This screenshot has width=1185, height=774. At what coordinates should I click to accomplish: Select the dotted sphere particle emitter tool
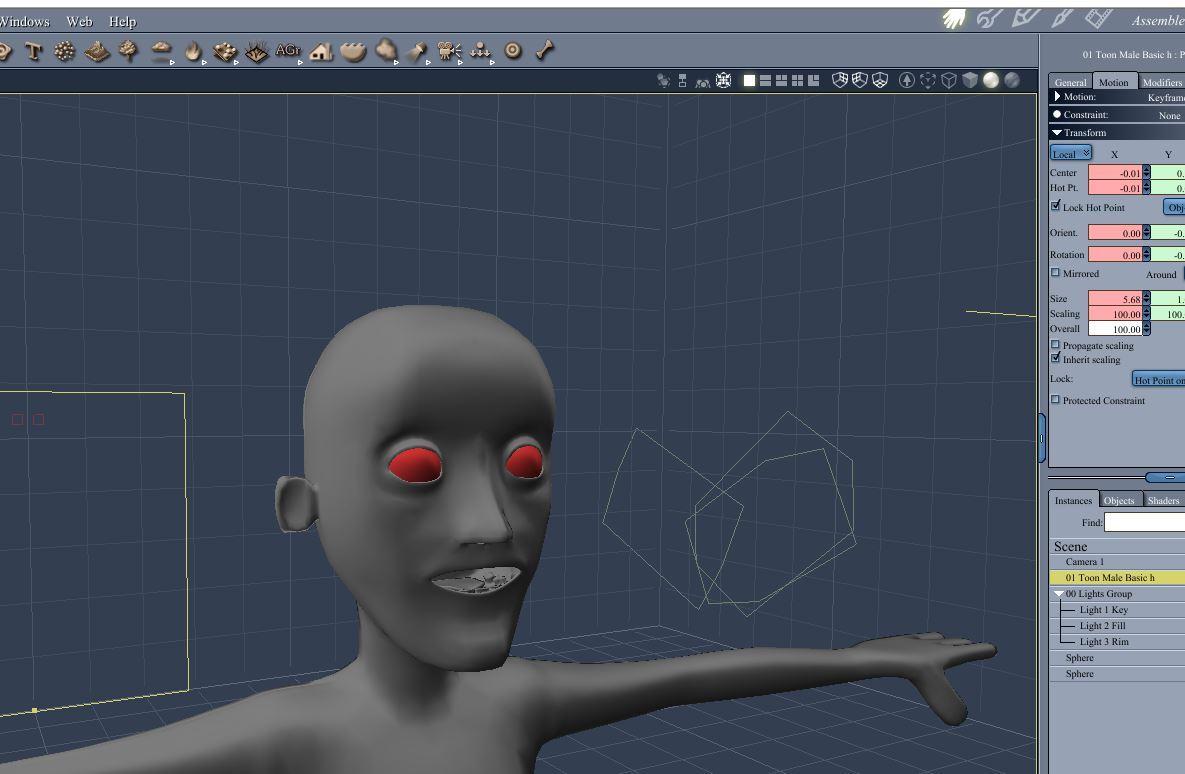point(64,51)
